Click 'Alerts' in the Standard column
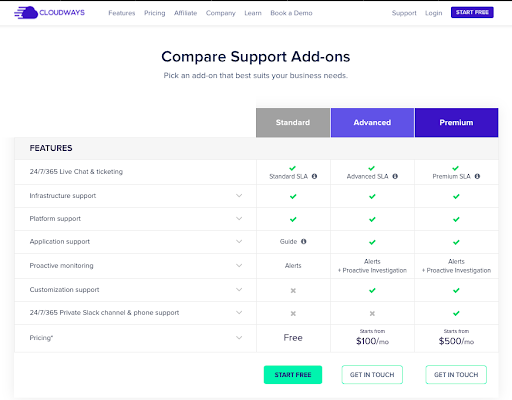 coord(293,266)
